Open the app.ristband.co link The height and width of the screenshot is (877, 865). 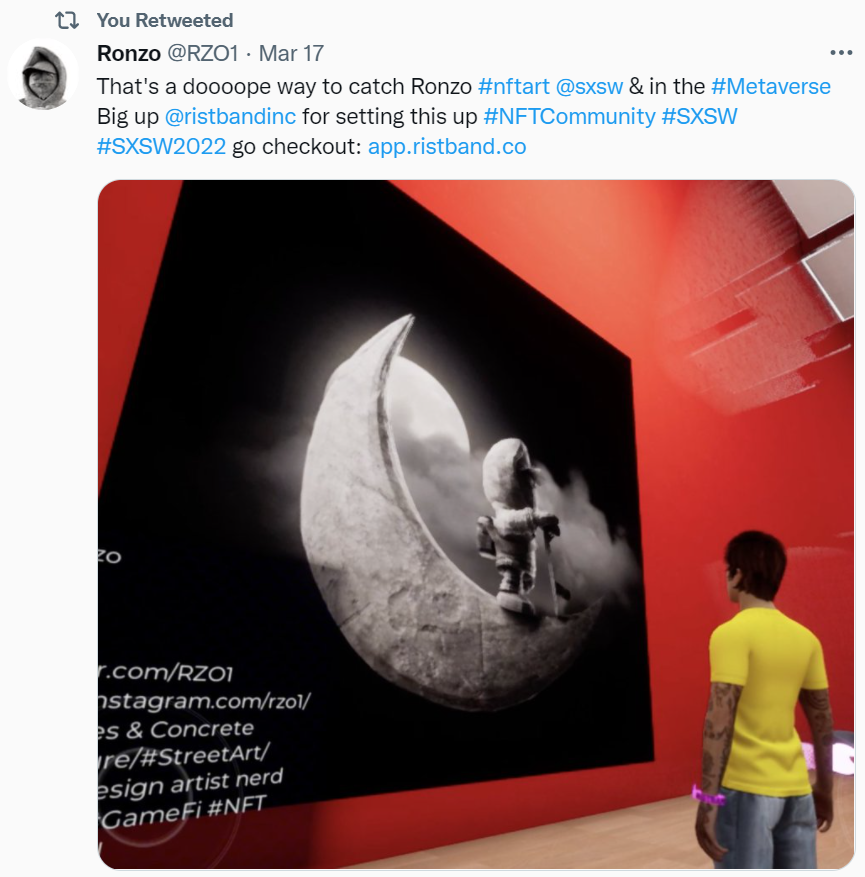point(447,147)
